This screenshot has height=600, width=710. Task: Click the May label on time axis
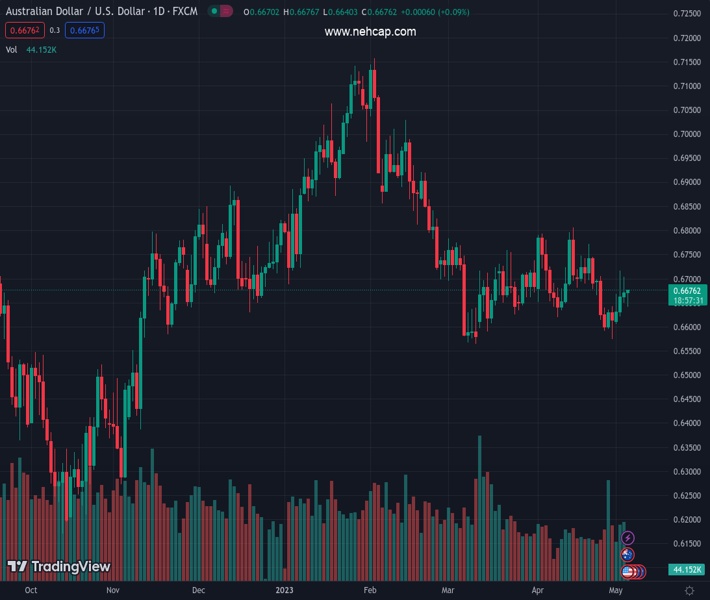[615, 591]
